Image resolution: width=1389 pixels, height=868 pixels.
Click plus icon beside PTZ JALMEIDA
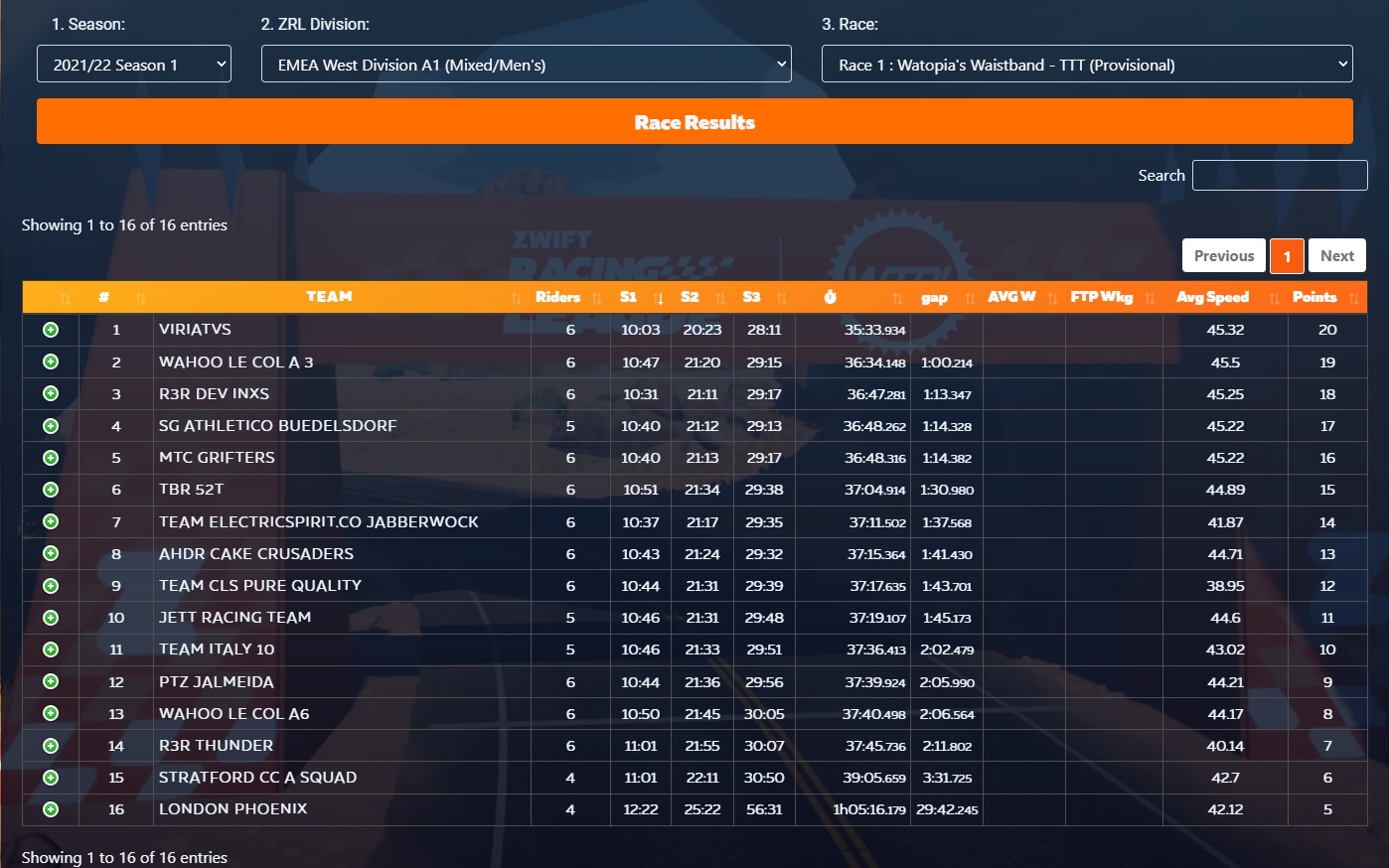51,681
